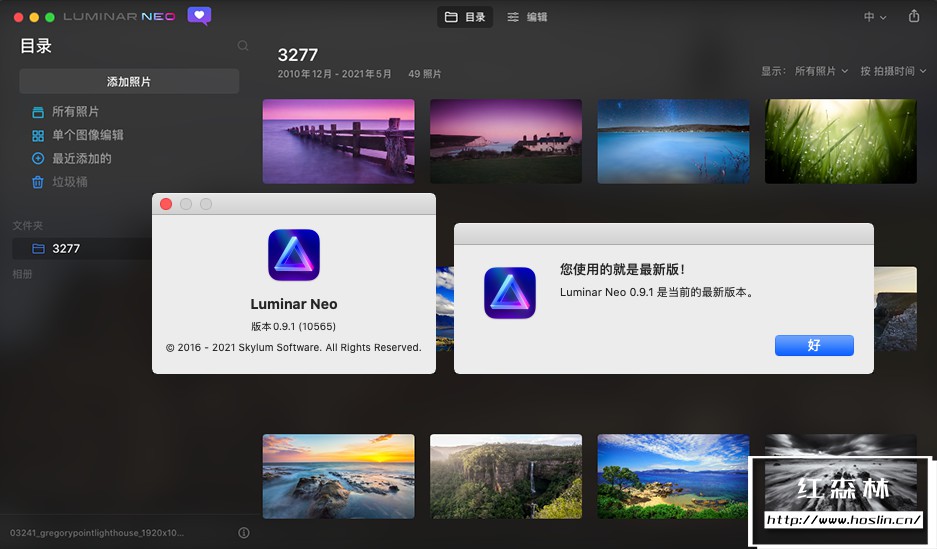Click Luminar Neo logo in About window
Image resolution: width=937 pixels, height=549 pixels.
(293, 255)
